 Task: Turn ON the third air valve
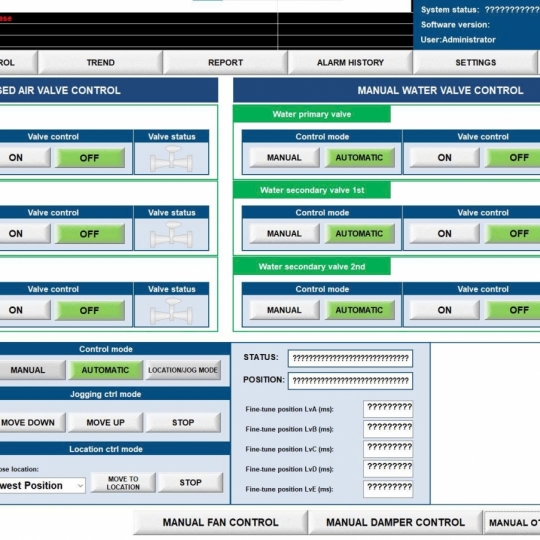[x=24, y=310]
